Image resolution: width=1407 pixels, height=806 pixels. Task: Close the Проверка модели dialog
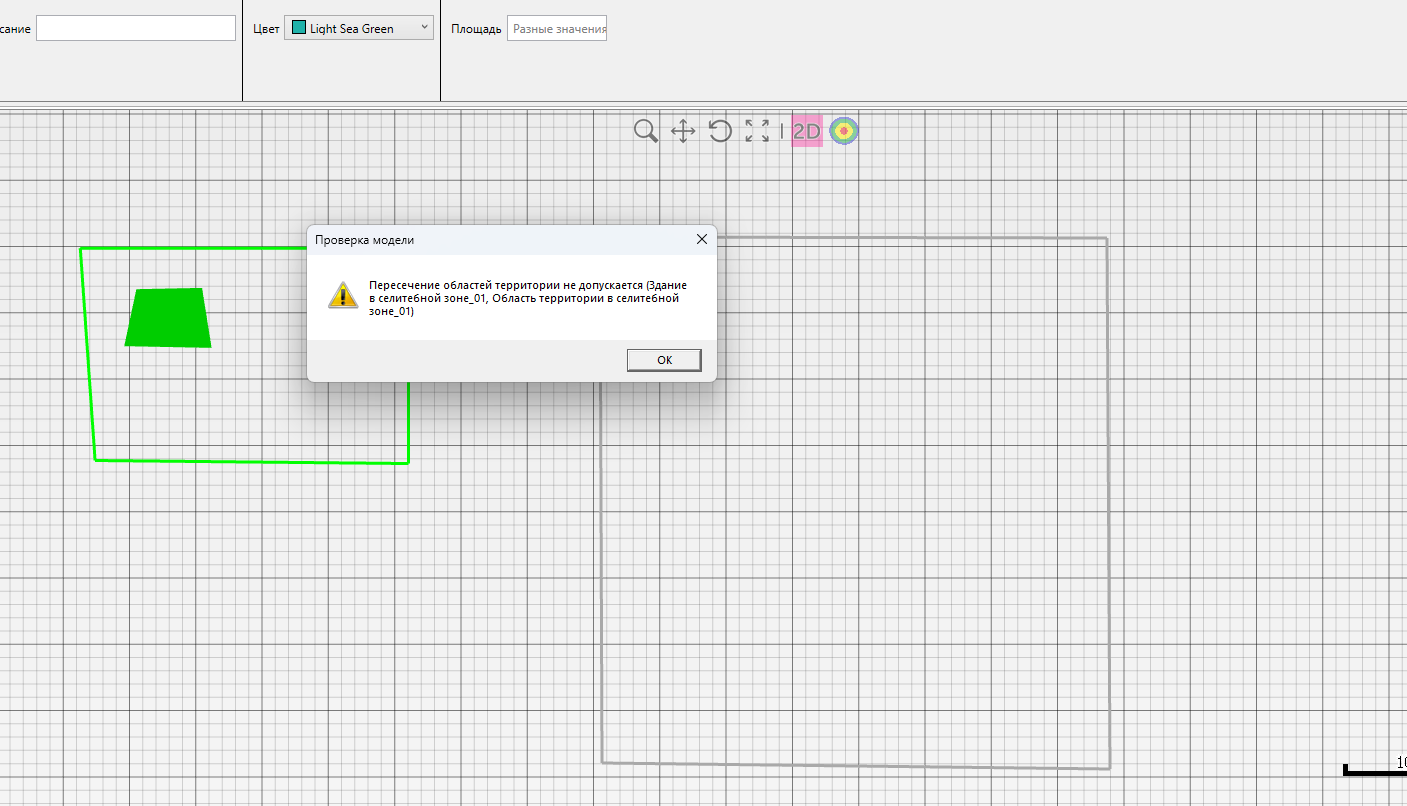pyautogui.click(x=702, y=240)
